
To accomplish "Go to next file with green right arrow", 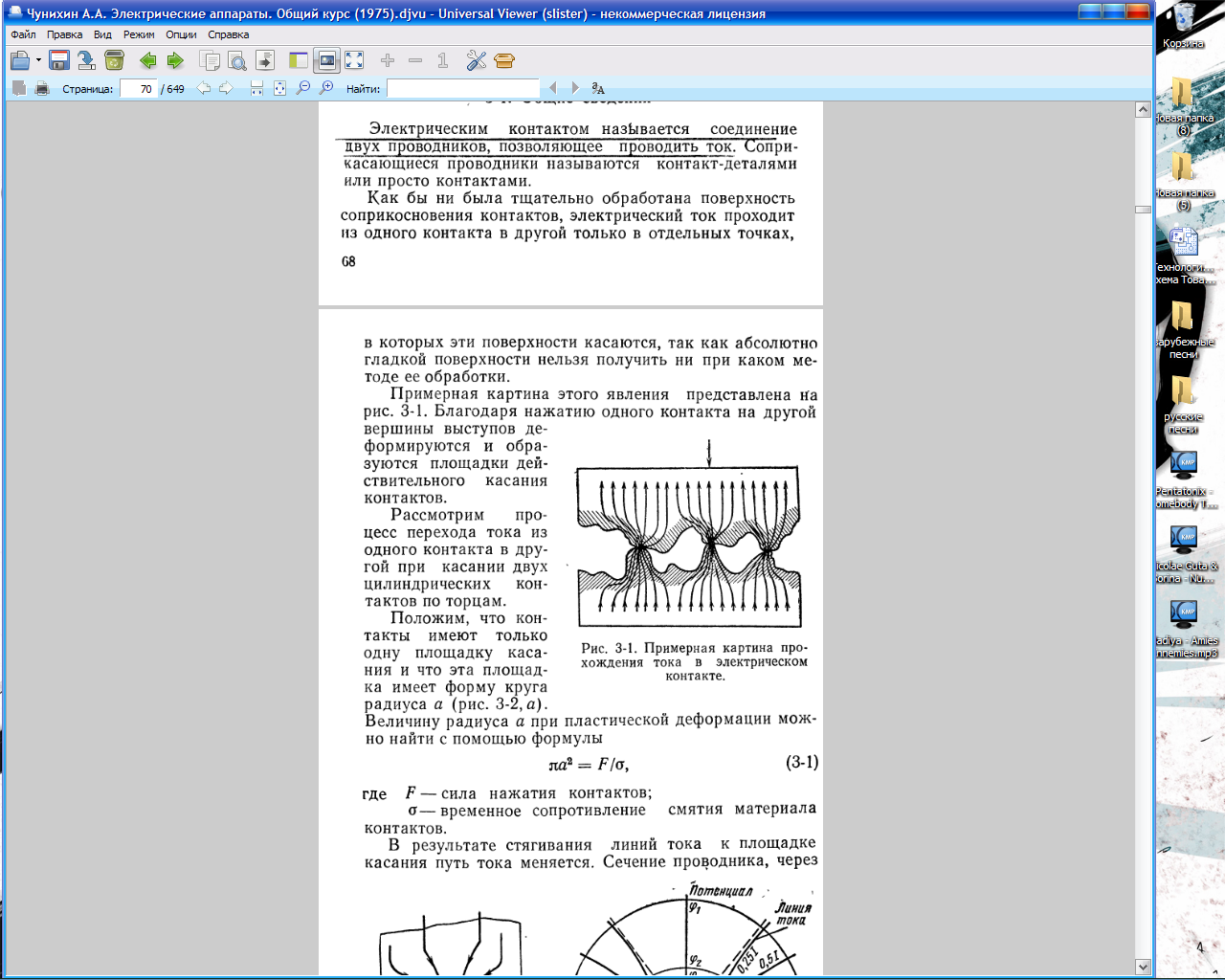I will pos(175,60).
